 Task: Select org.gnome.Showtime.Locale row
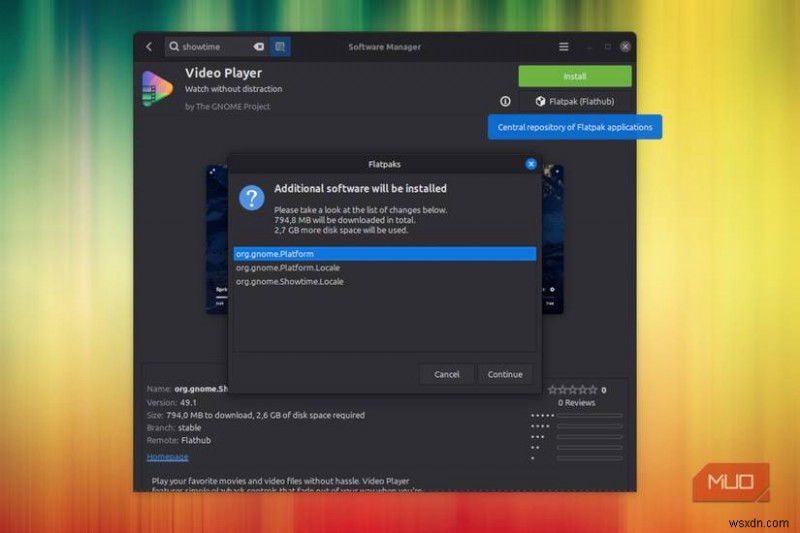(x=385, y=282)
